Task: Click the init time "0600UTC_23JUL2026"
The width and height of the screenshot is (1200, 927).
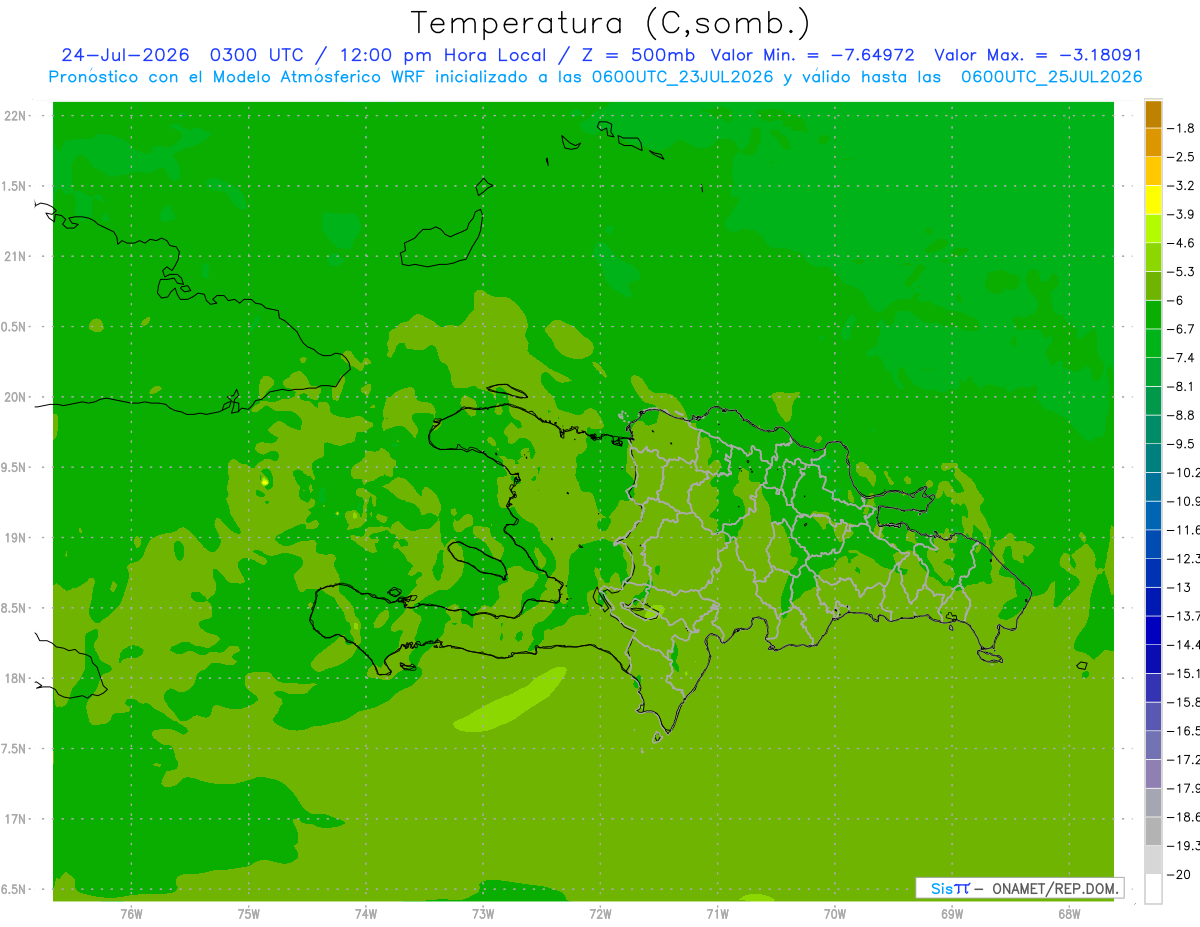Action: (683, 77)
